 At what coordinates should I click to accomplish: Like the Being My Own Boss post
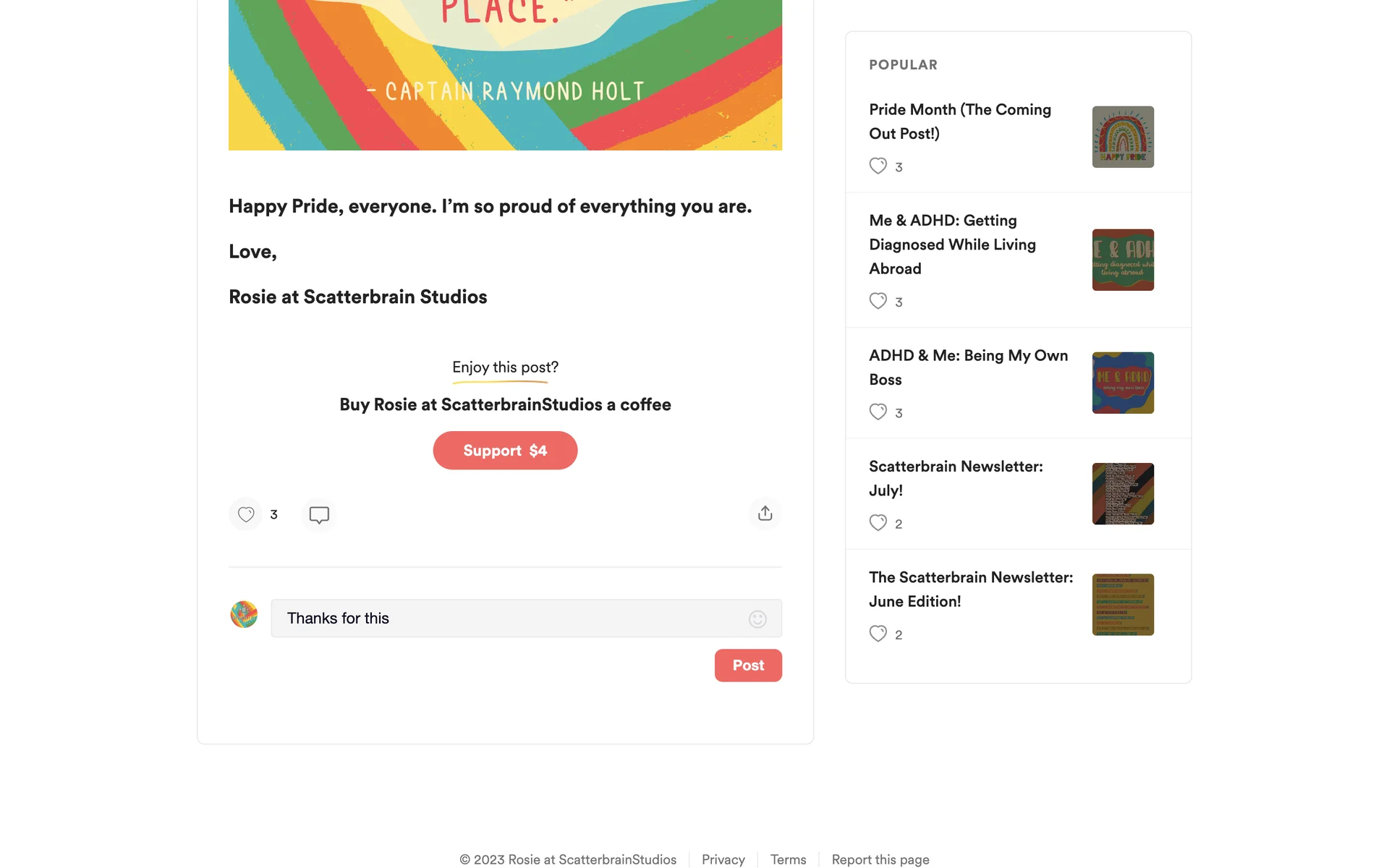(x=878, y=412)
